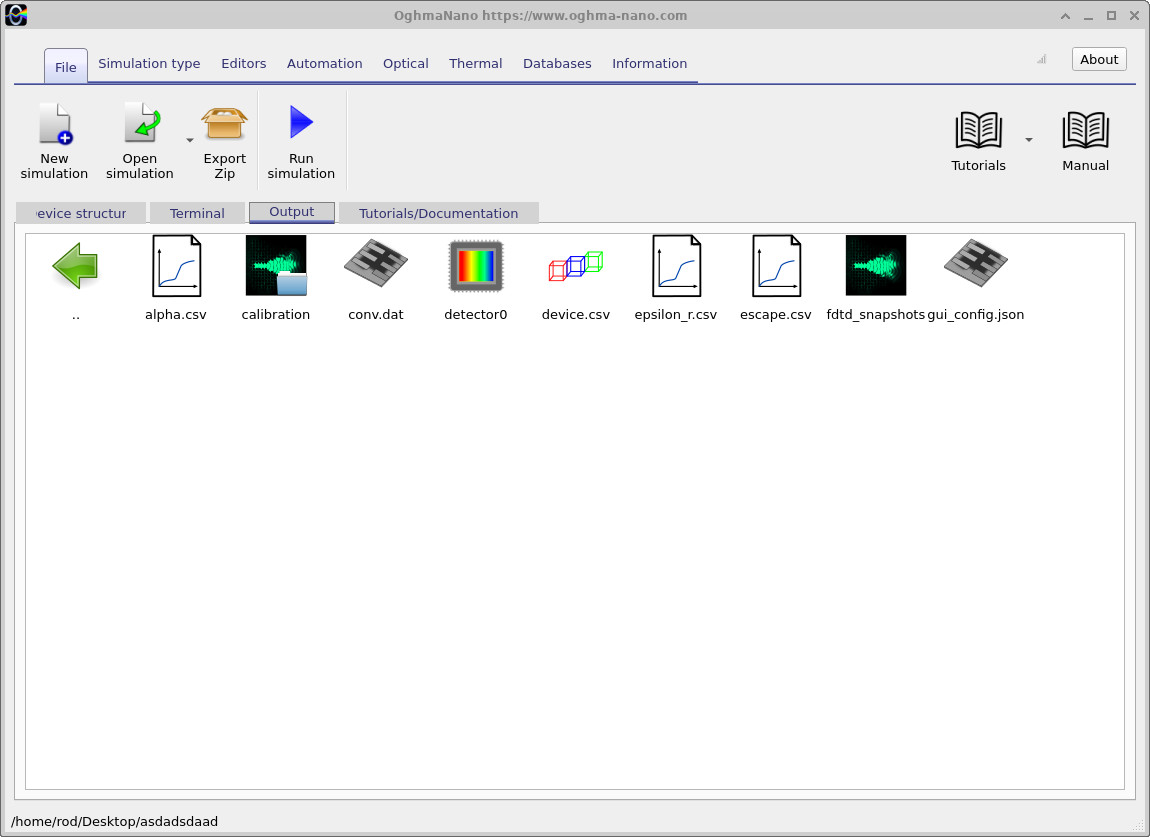Click the OghmaNano logo in the title bar
Viewport: 1150px width, 837px height.
[16, 15]
